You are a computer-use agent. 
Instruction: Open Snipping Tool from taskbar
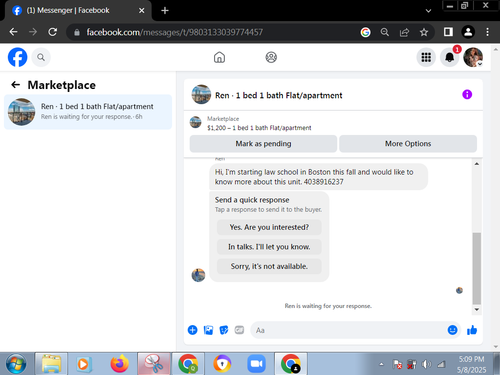pyautogui.click(x=154, y=364)
